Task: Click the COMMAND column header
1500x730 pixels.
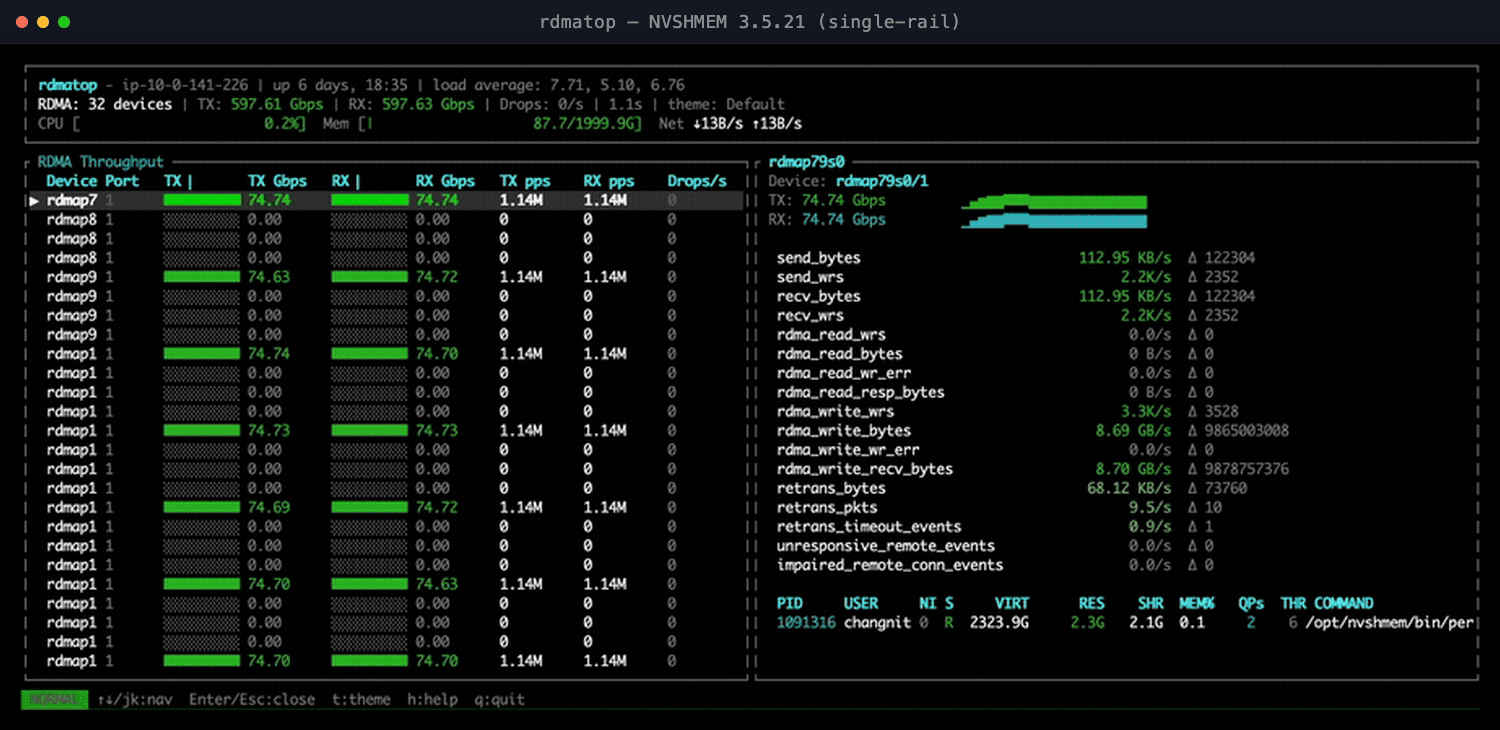Action: [x=1343, y=603]
